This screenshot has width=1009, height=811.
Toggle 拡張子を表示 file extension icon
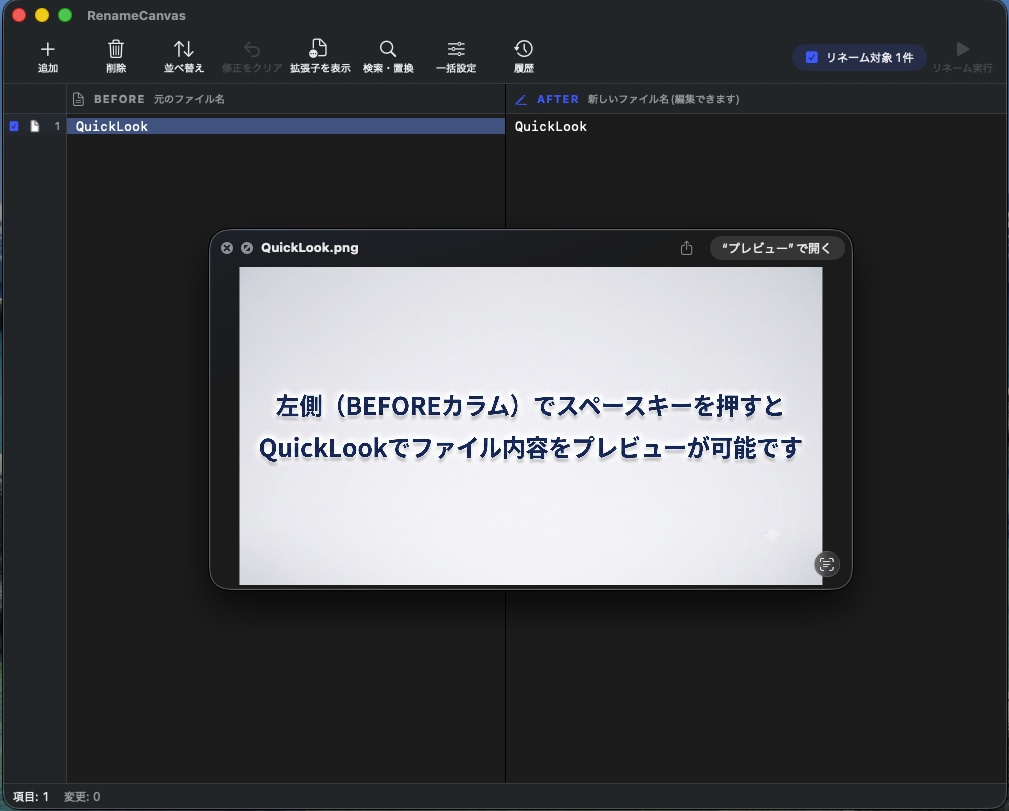pos(319,48)
